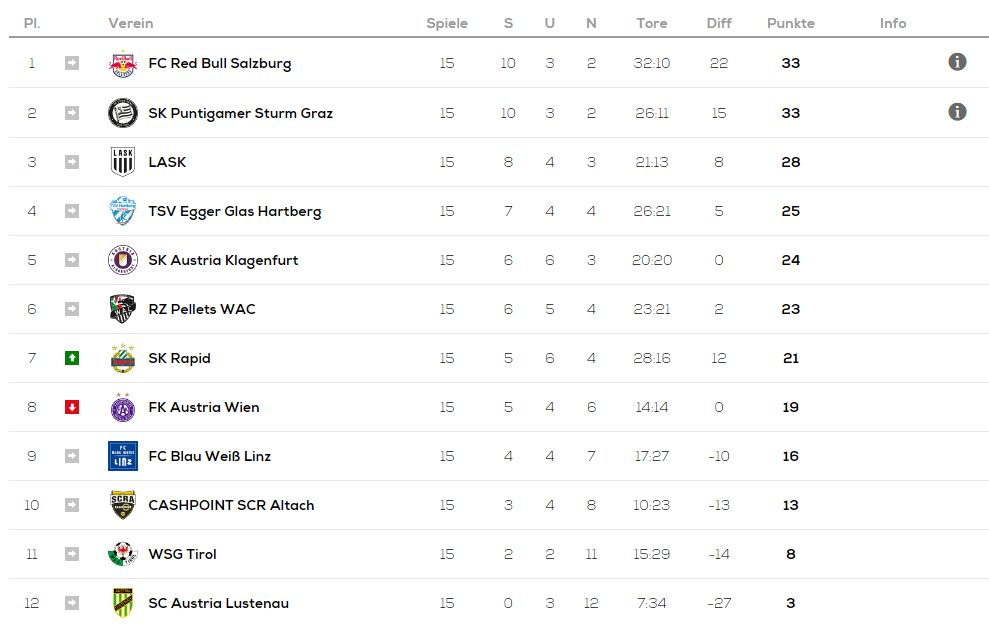Click the red down arrow for Austria Wien
This screenshot has width=989, height=644.
click(71, 407)
